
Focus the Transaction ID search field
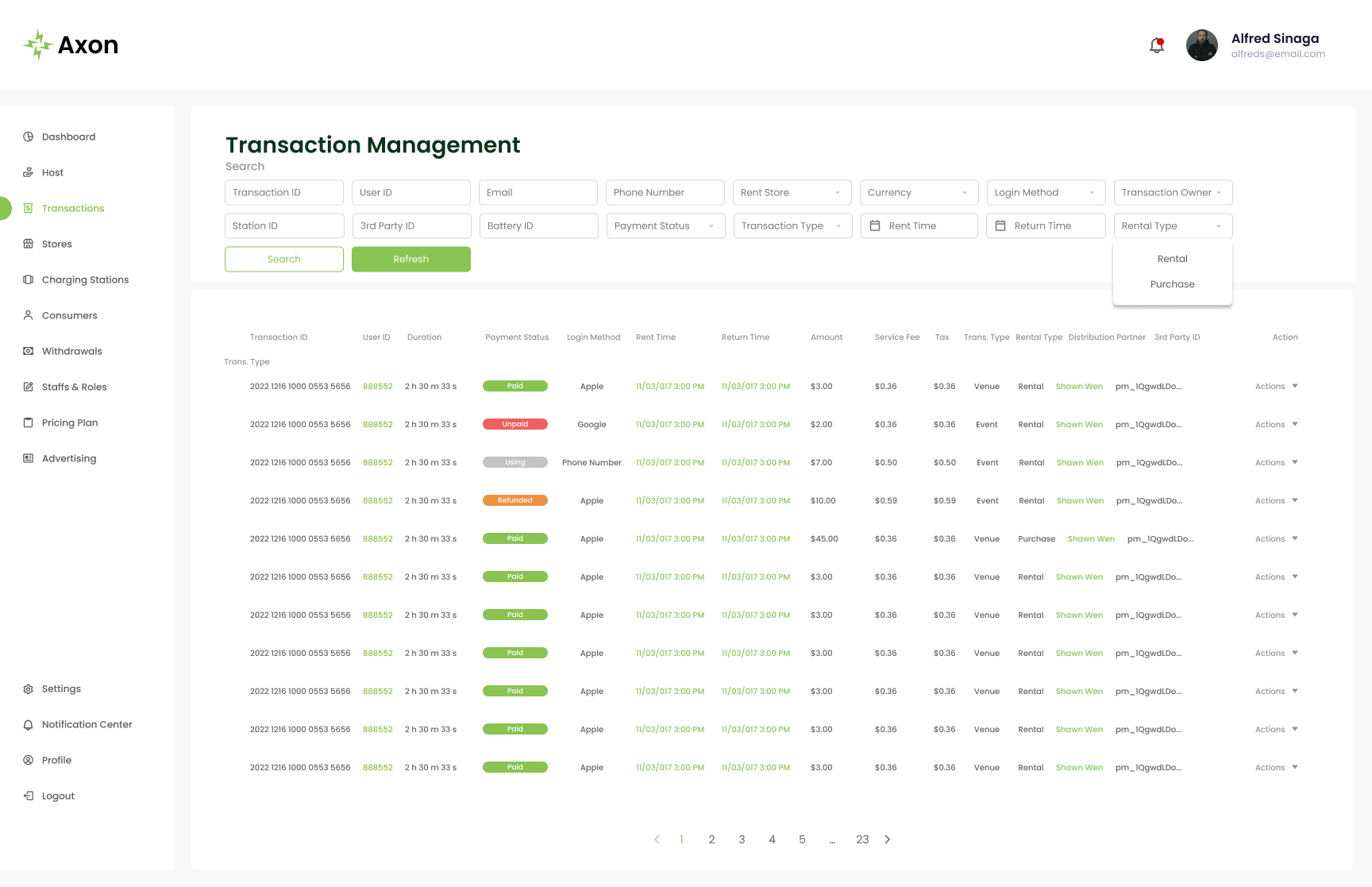click(x=284, y=192)
